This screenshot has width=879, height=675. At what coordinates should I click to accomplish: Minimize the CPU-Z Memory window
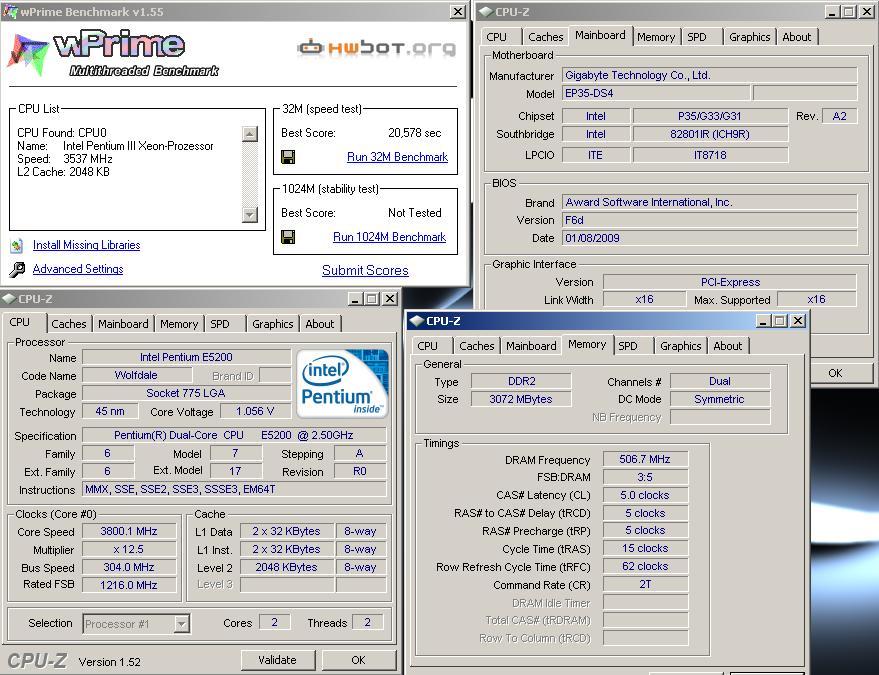(x=763, y=321)
